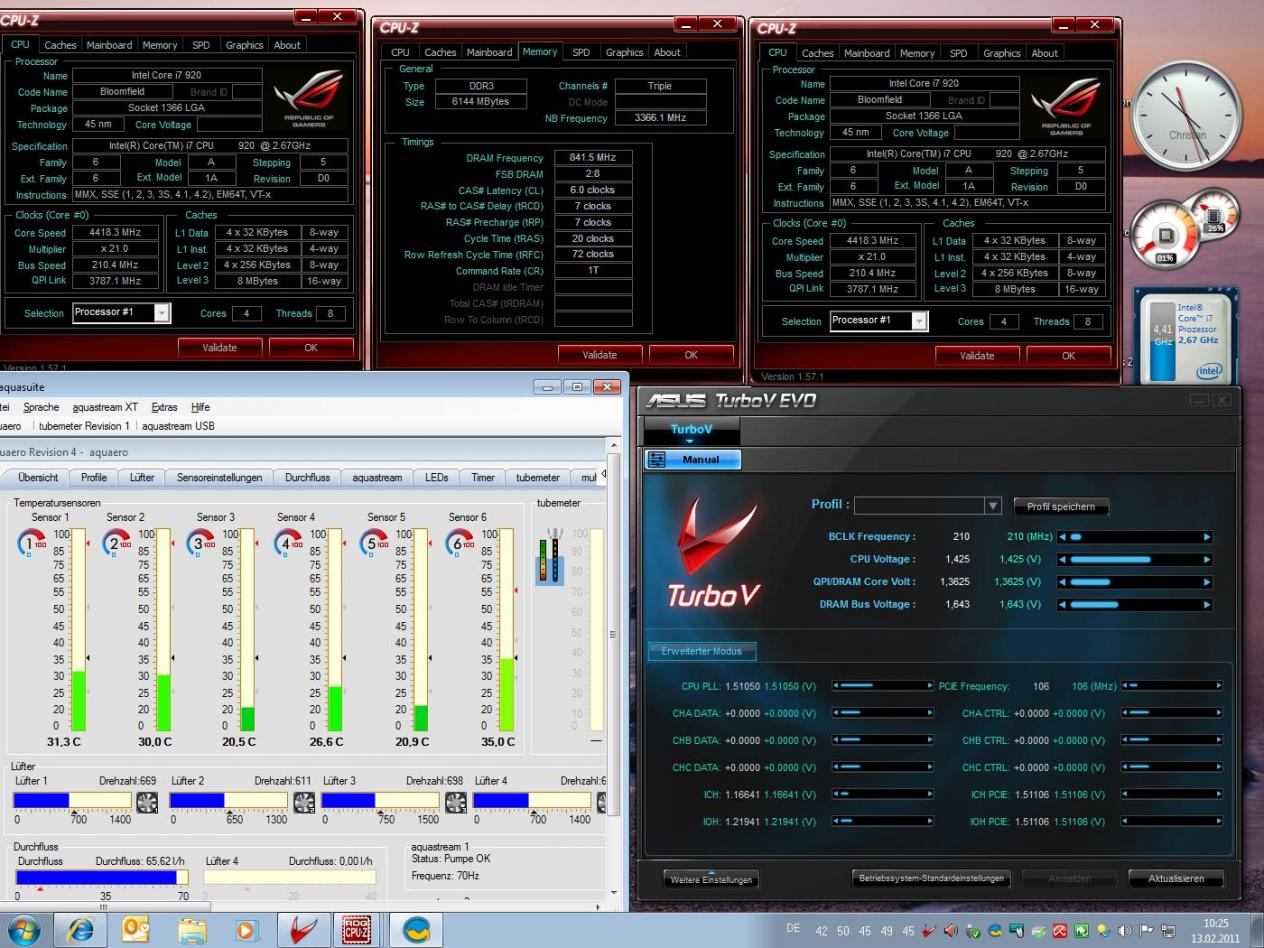Select the tubemeter Revision 1 device tab

pos(84,426)
